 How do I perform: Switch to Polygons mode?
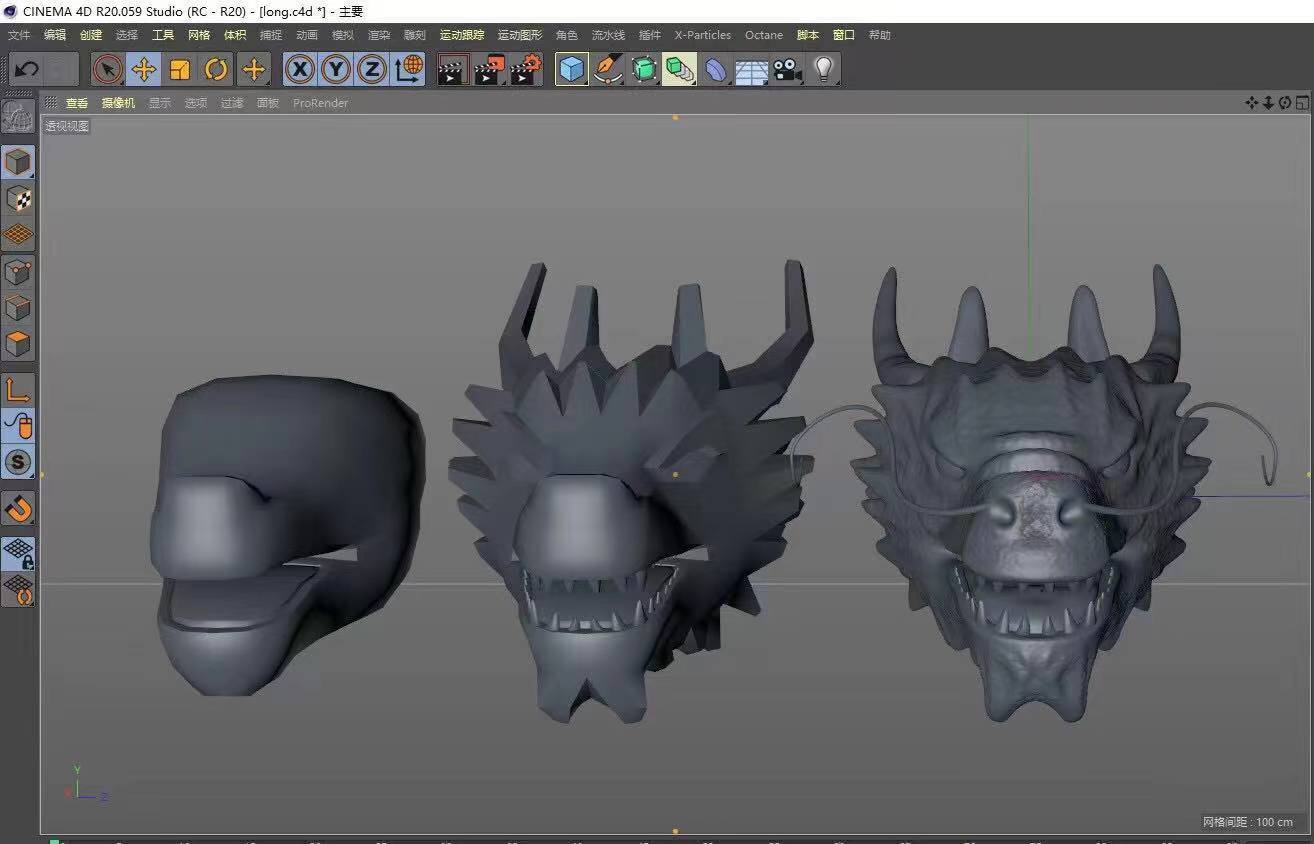point(18,343)
